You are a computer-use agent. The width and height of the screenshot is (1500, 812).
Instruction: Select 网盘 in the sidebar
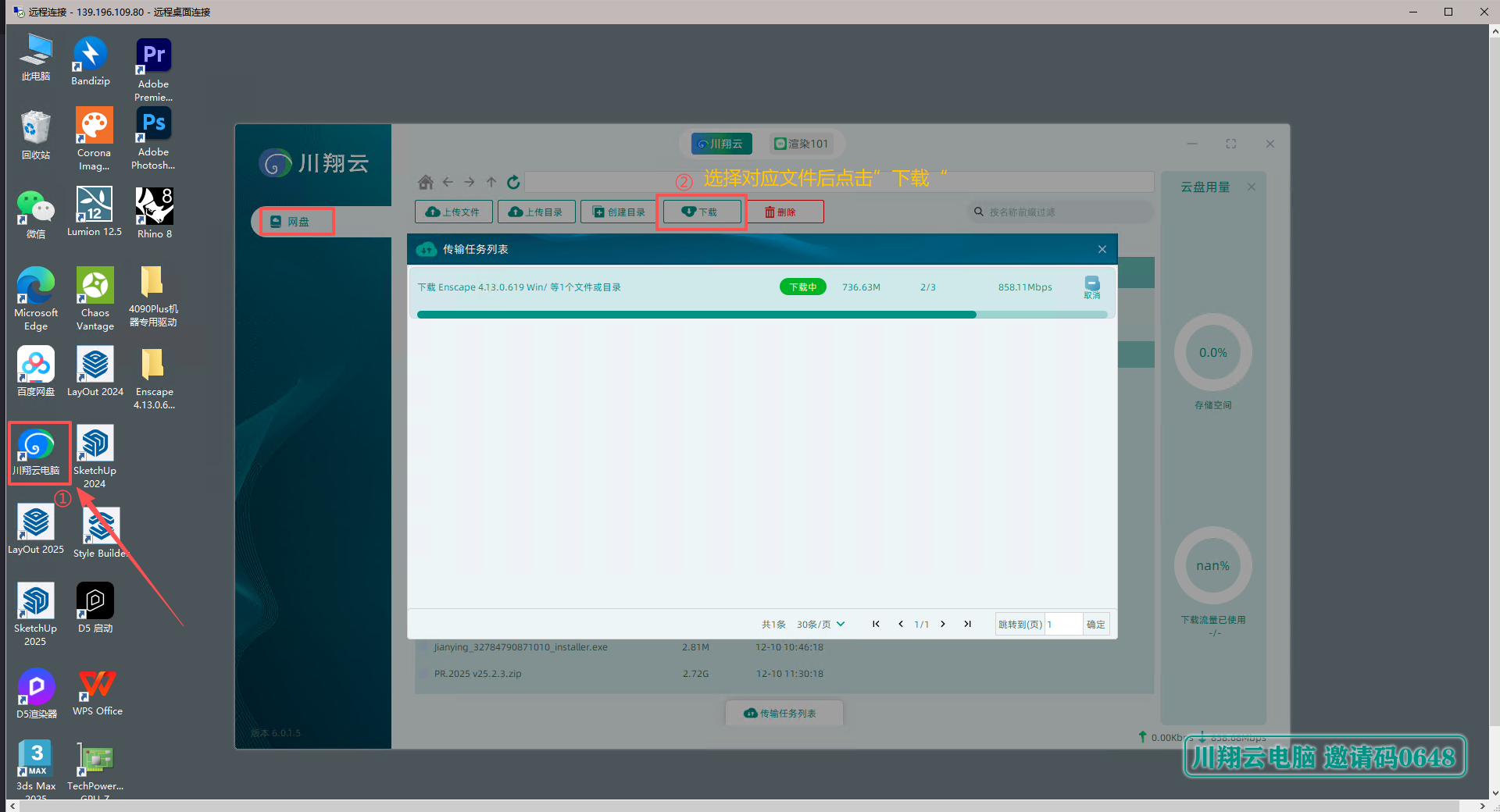click(x=297, y=222)
